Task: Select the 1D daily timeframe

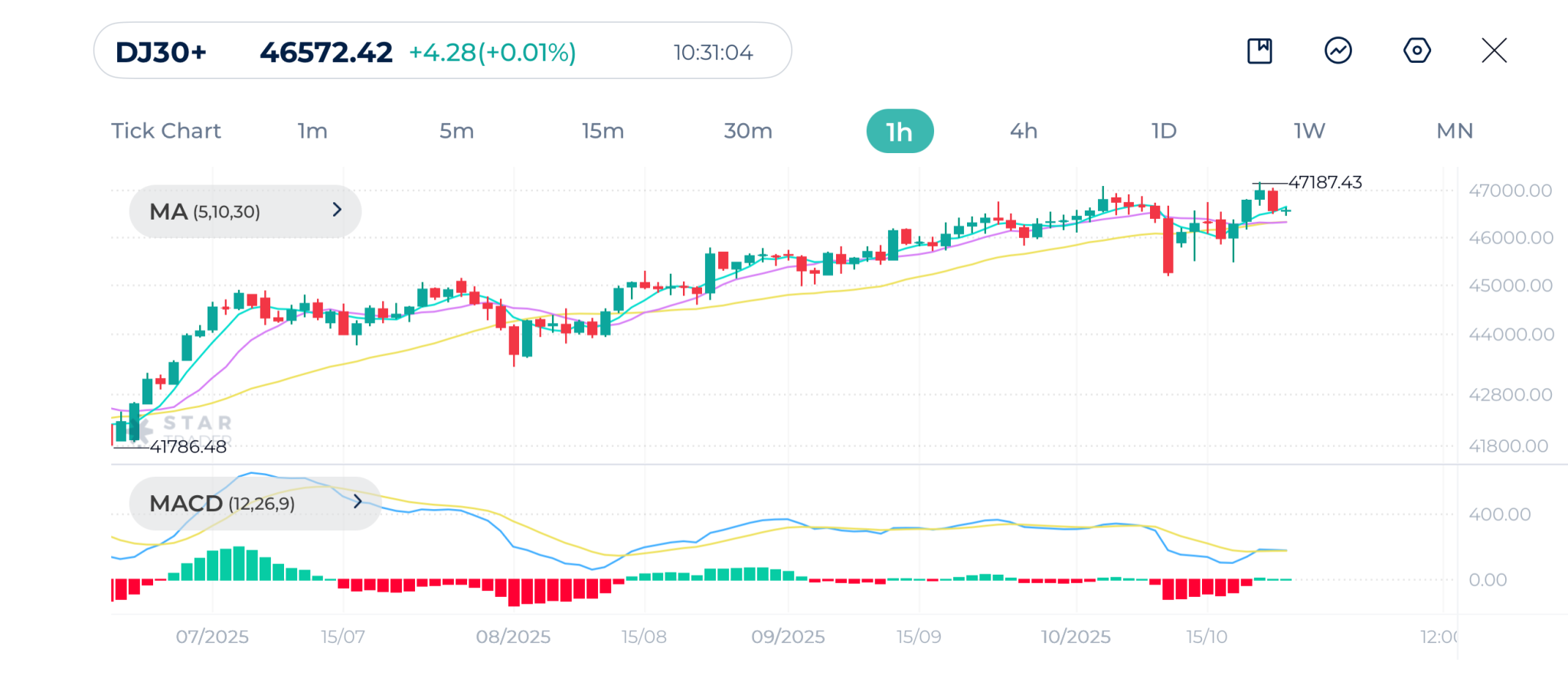Action: pos(1164,131)
